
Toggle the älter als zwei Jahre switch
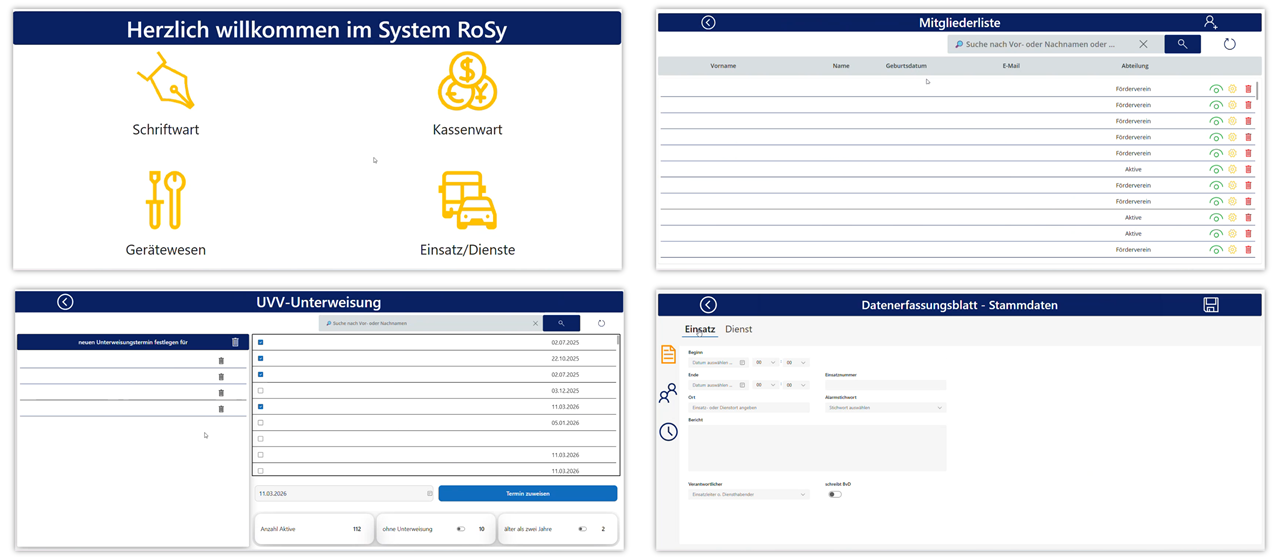582,529
